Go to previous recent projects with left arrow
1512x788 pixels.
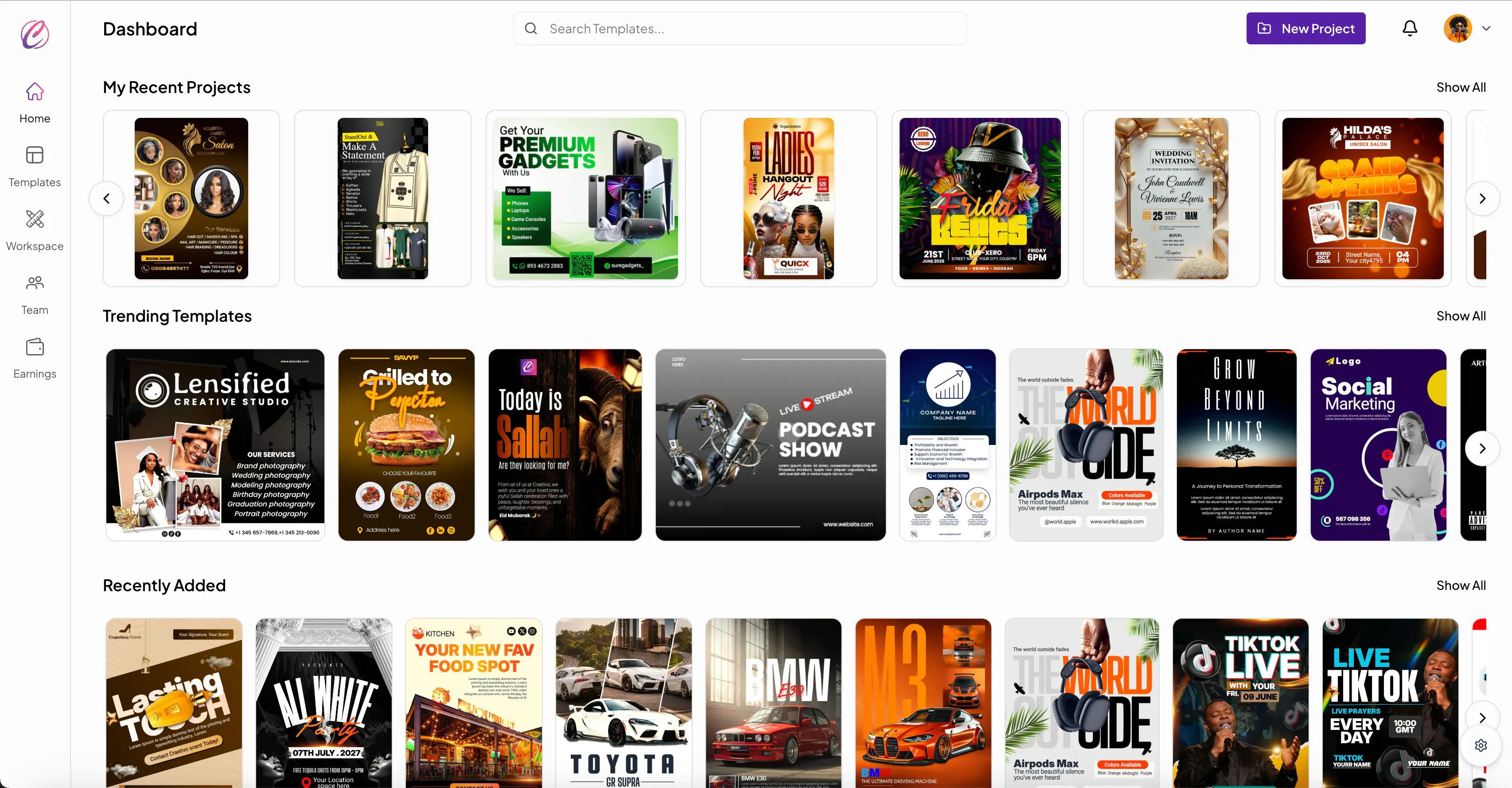click(x=106, y=199)
